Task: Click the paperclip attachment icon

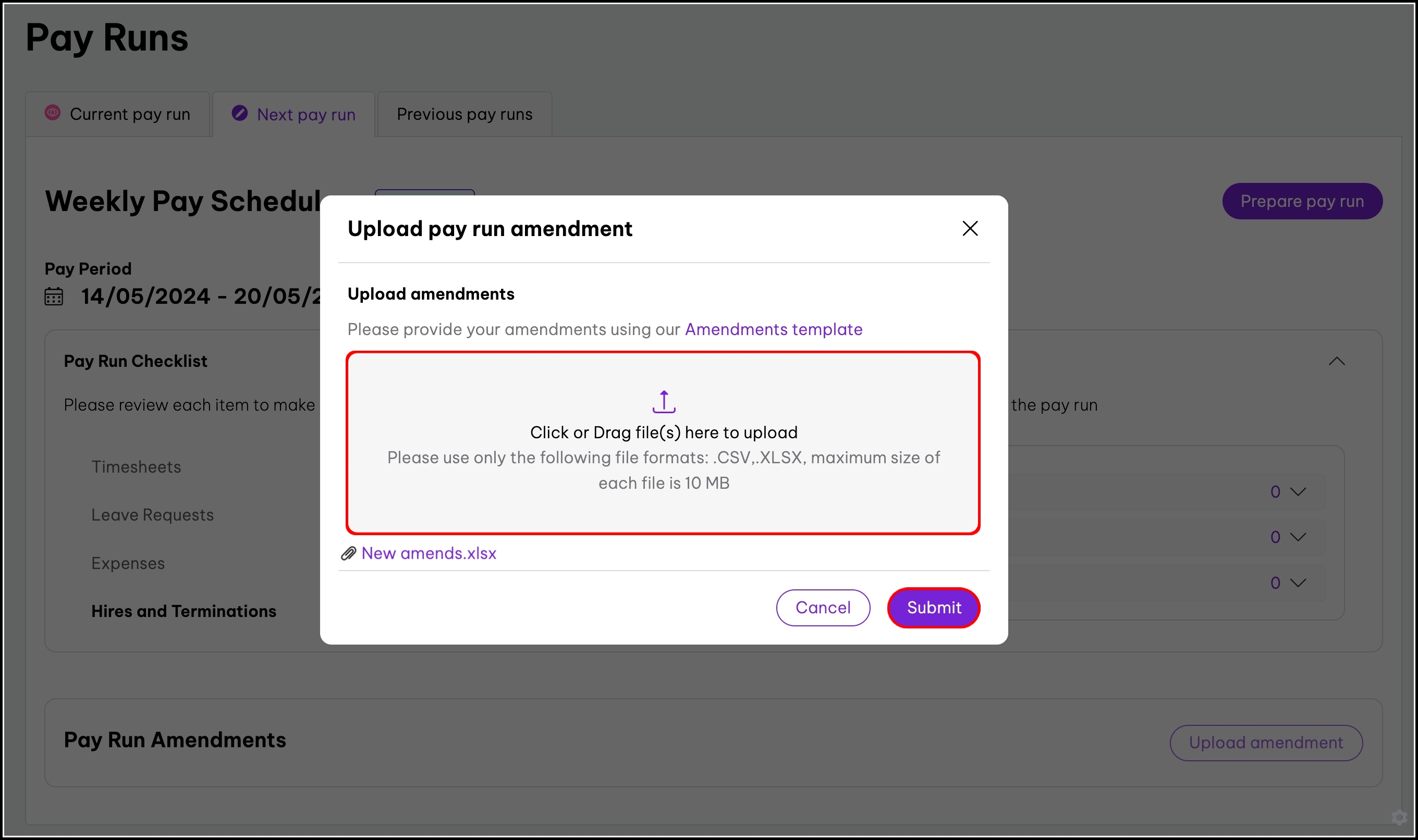Action: (x=348, y=553)
